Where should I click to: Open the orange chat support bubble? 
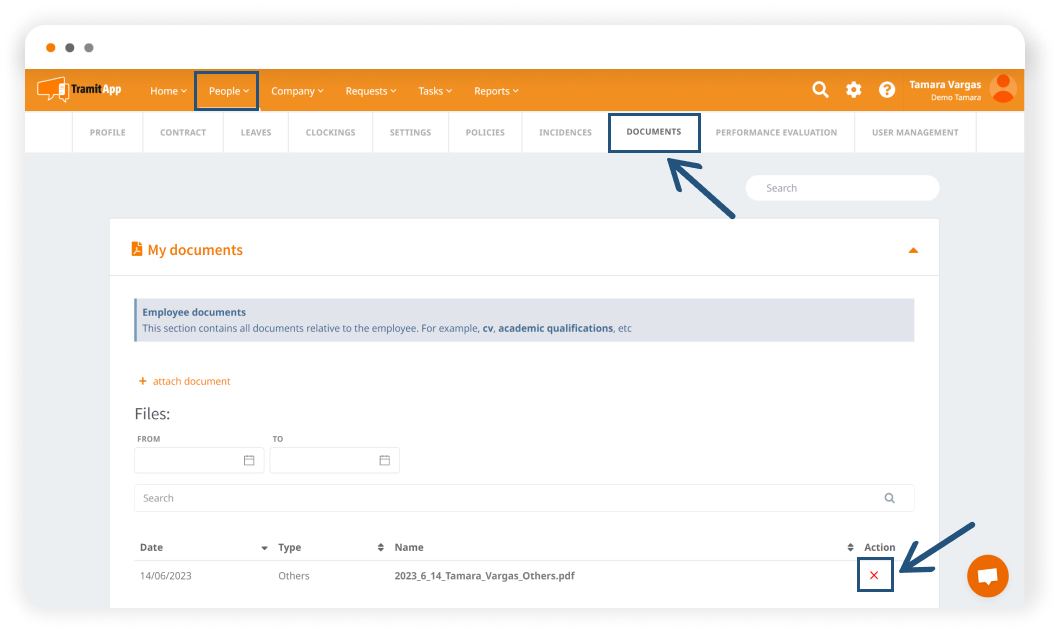pos(987,576)
